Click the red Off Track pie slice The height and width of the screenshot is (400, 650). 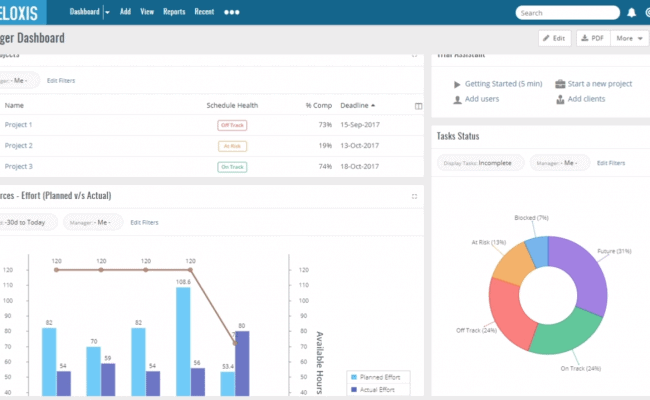pos(508,315)
